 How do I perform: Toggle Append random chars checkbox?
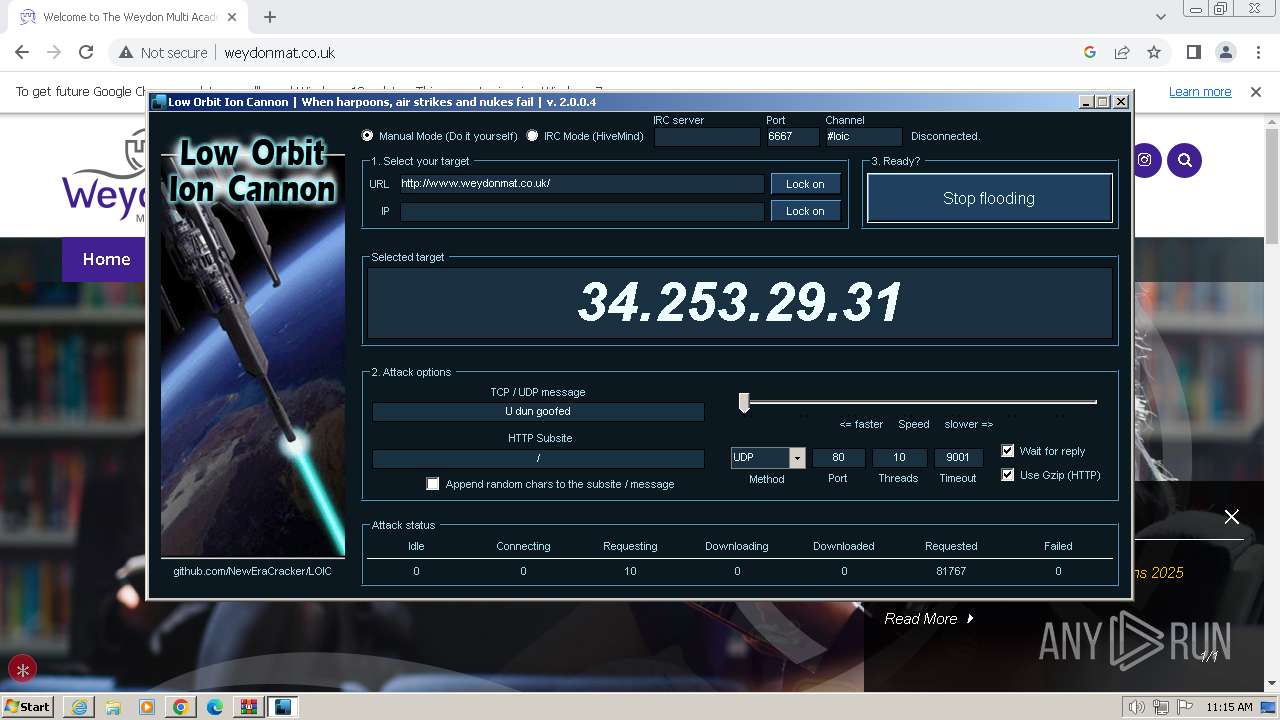(433, 484)
